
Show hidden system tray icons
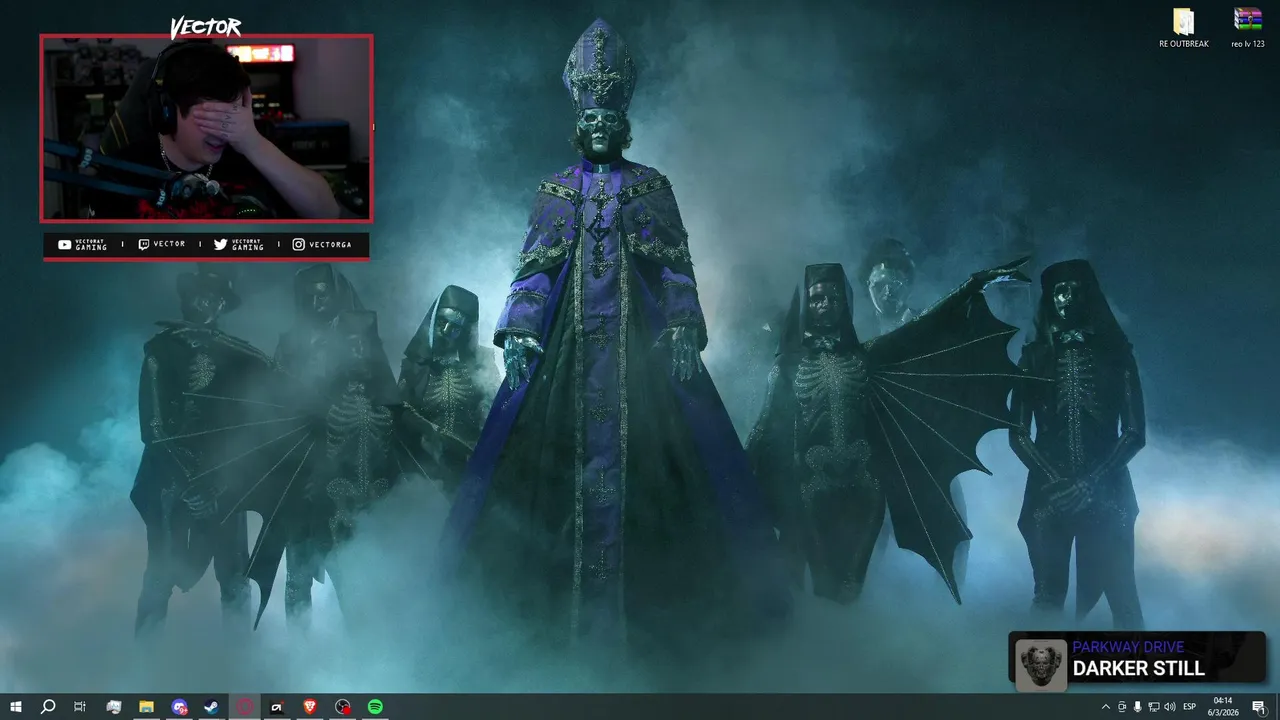pos(1105,707)
